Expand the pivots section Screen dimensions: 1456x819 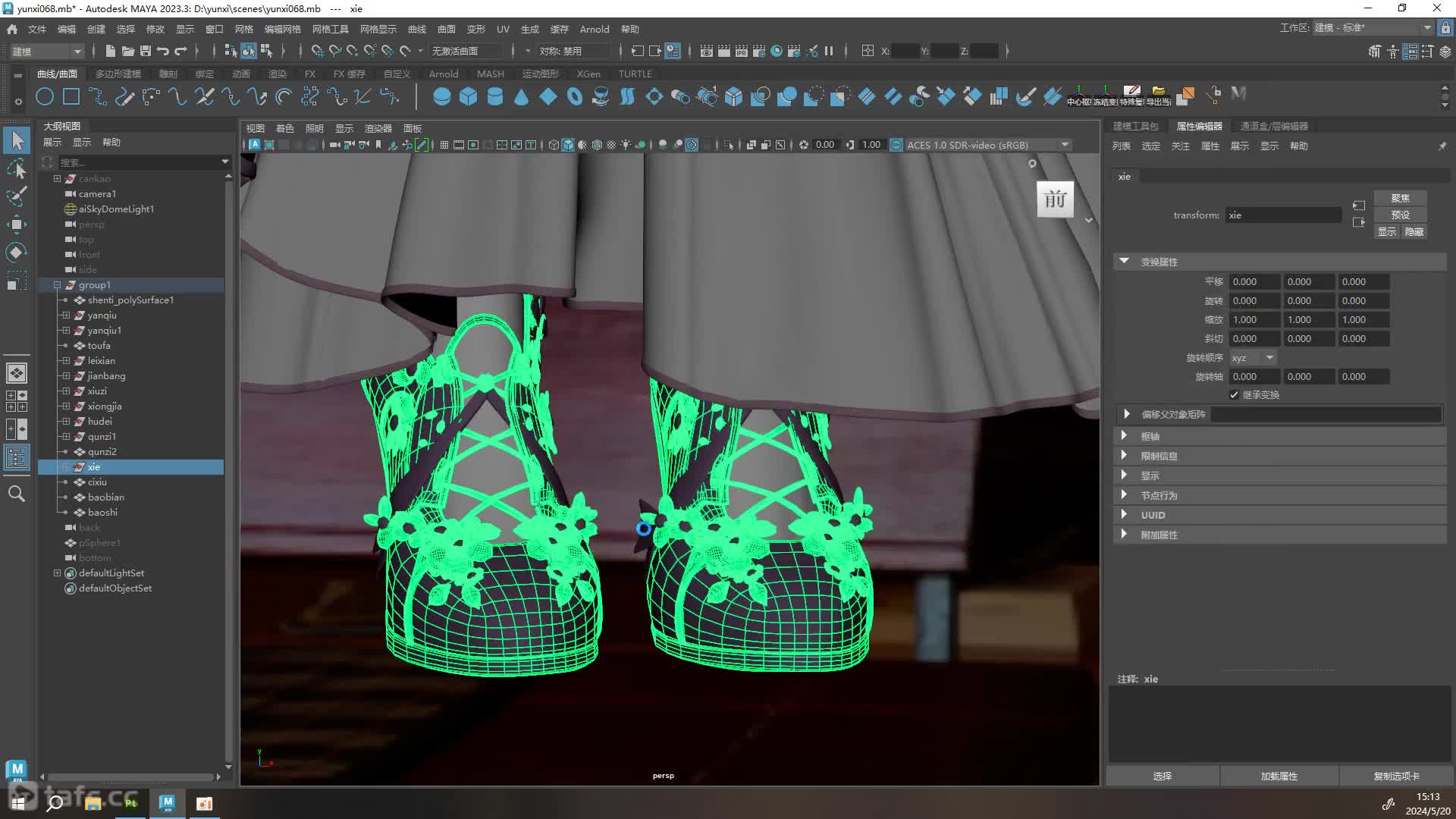(x=1124, y=436)
